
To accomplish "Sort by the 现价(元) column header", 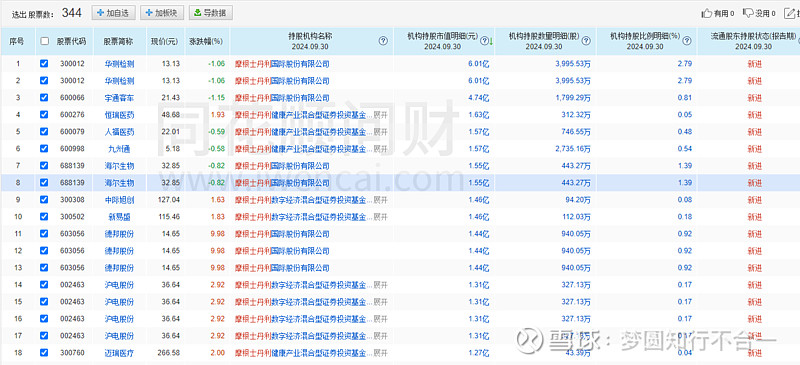I will click(164, 41).
